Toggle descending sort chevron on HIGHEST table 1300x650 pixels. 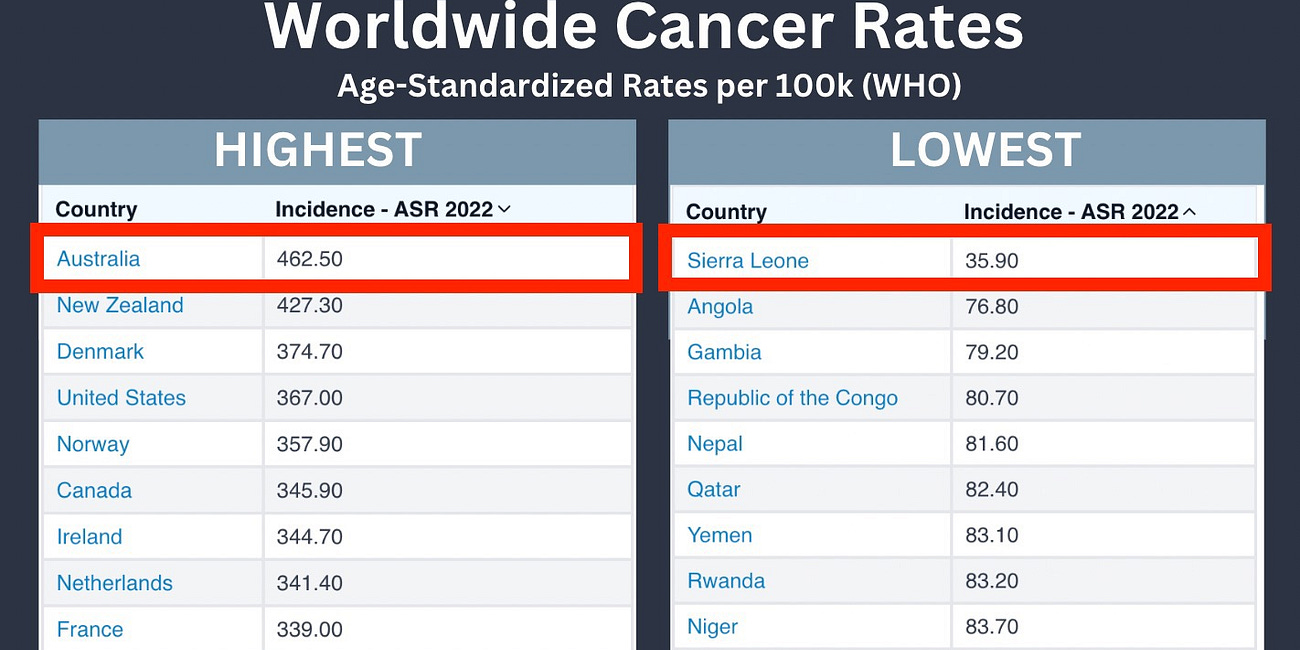[x=502, y=210]
